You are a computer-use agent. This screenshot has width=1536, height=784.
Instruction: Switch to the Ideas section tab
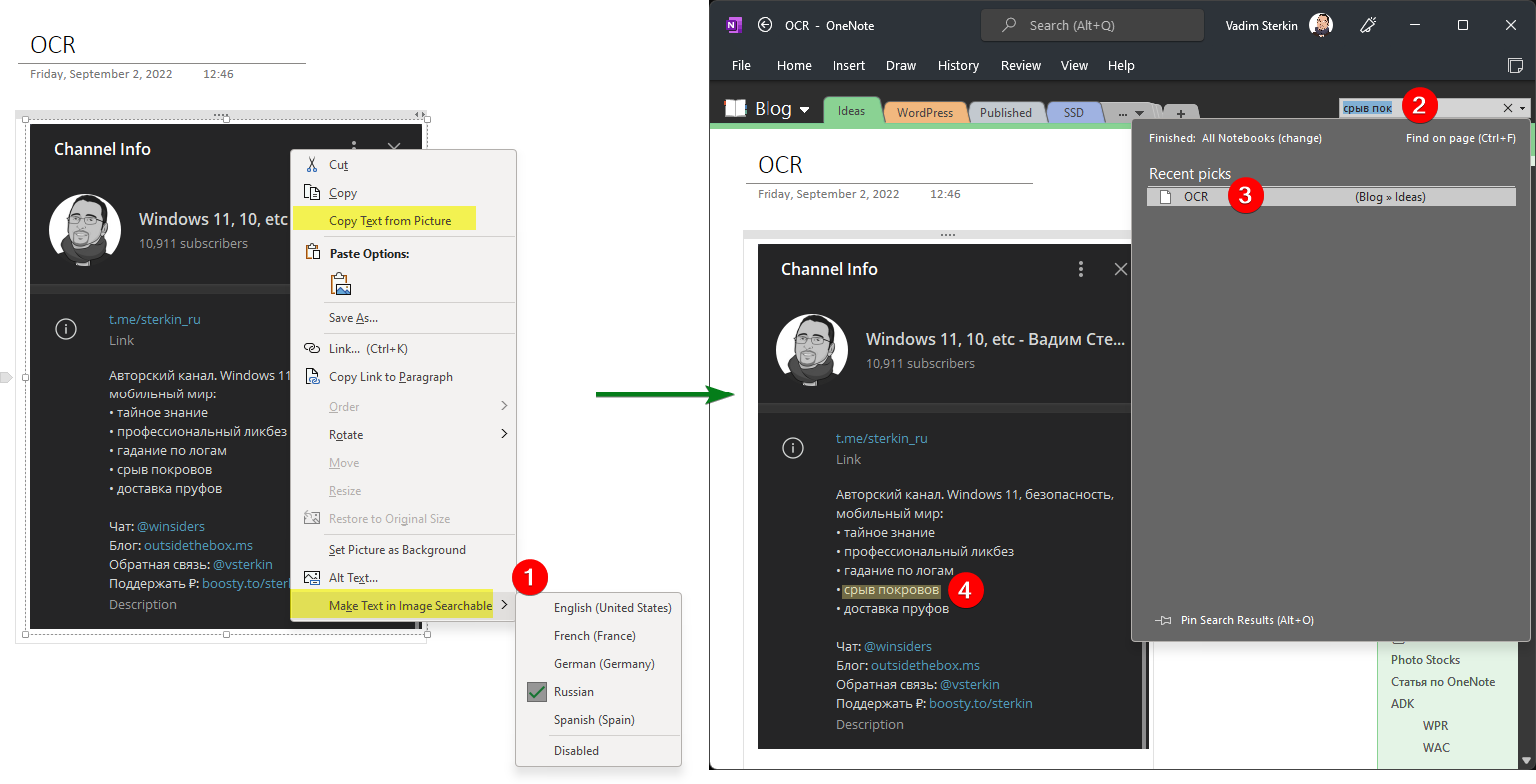pos(852,111)
